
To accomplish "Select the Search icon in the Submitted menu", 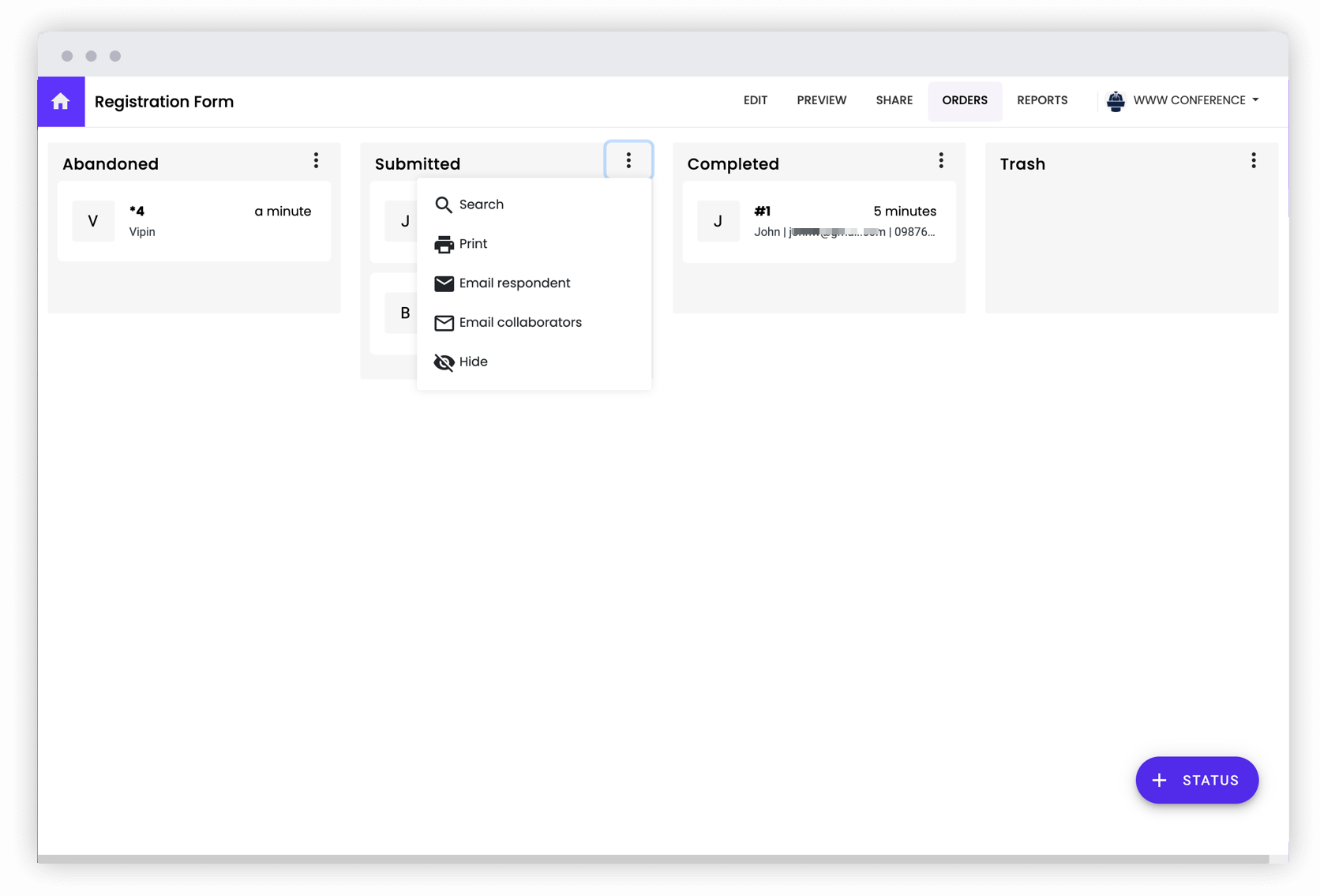I will point(444,204).
